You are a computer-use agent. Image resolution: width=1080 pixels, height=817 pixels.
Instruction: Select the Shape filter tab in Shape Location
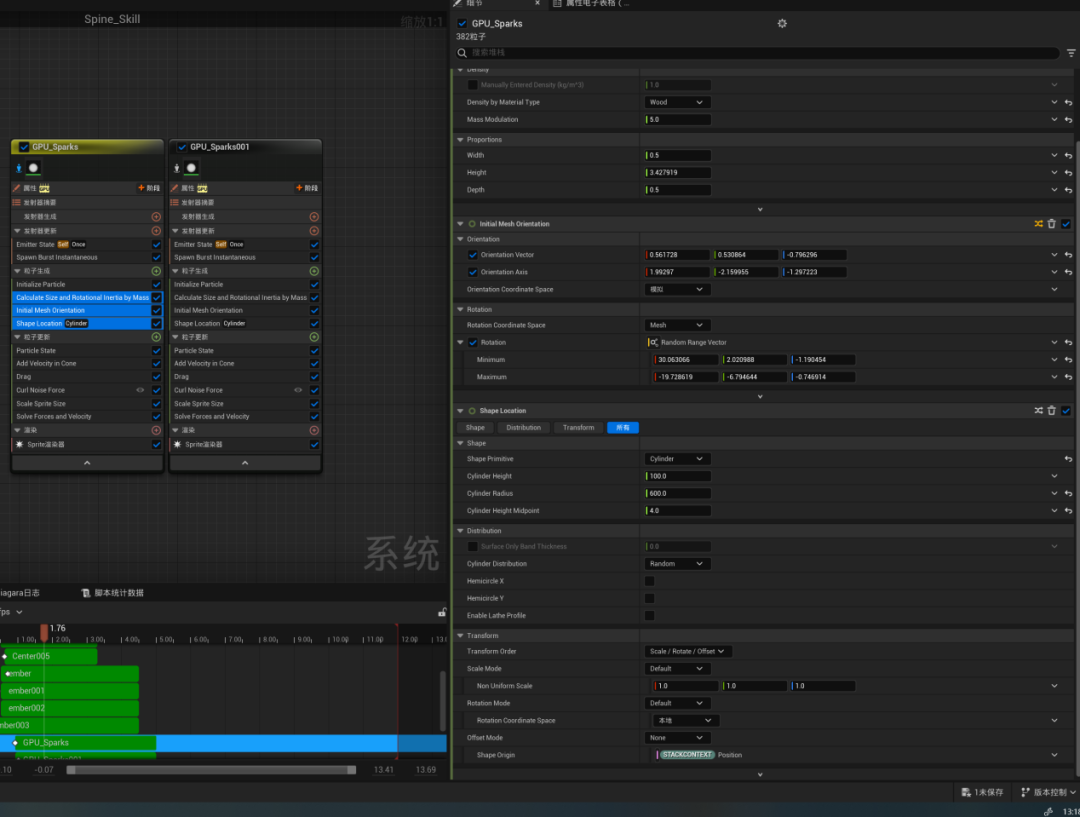point(475,428)
